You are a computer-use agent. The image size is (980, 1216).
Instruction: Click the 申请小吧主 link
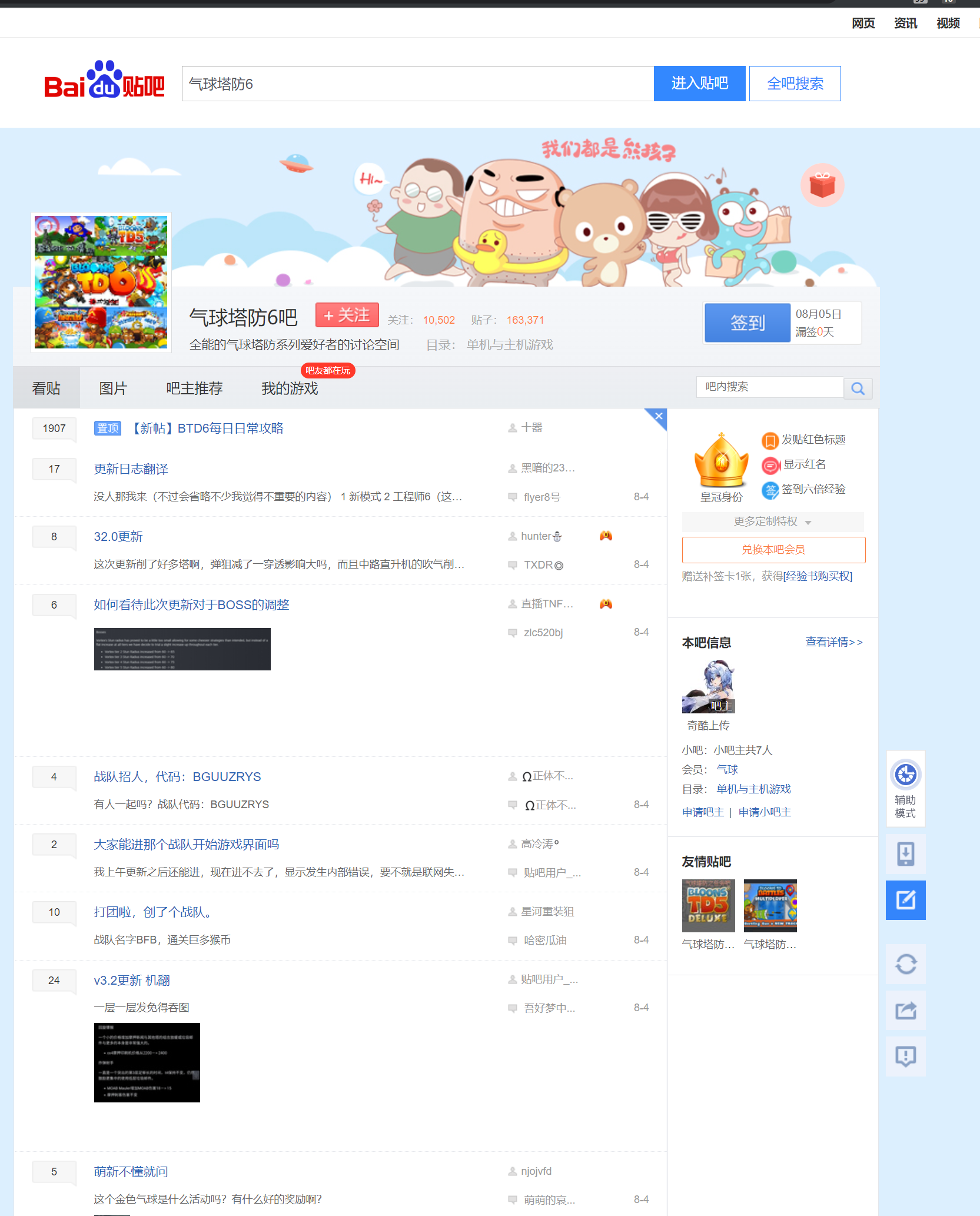[x=764, y=812]
